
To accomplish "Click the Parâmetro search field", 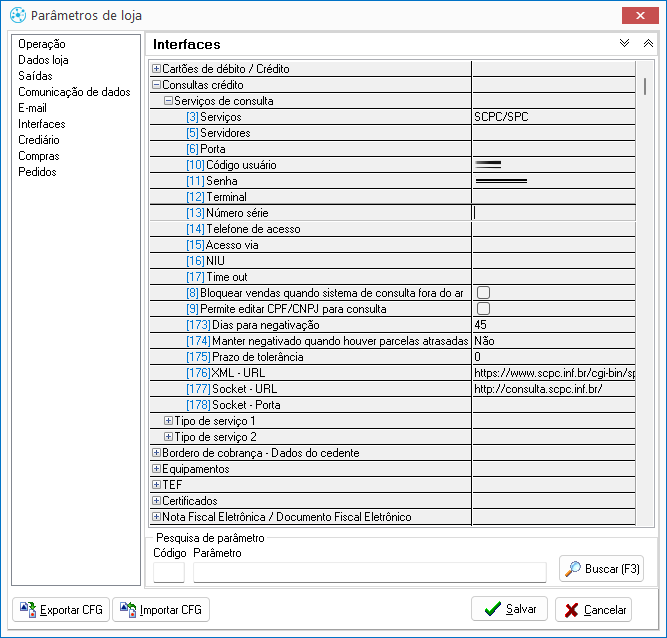I will 370,572.
